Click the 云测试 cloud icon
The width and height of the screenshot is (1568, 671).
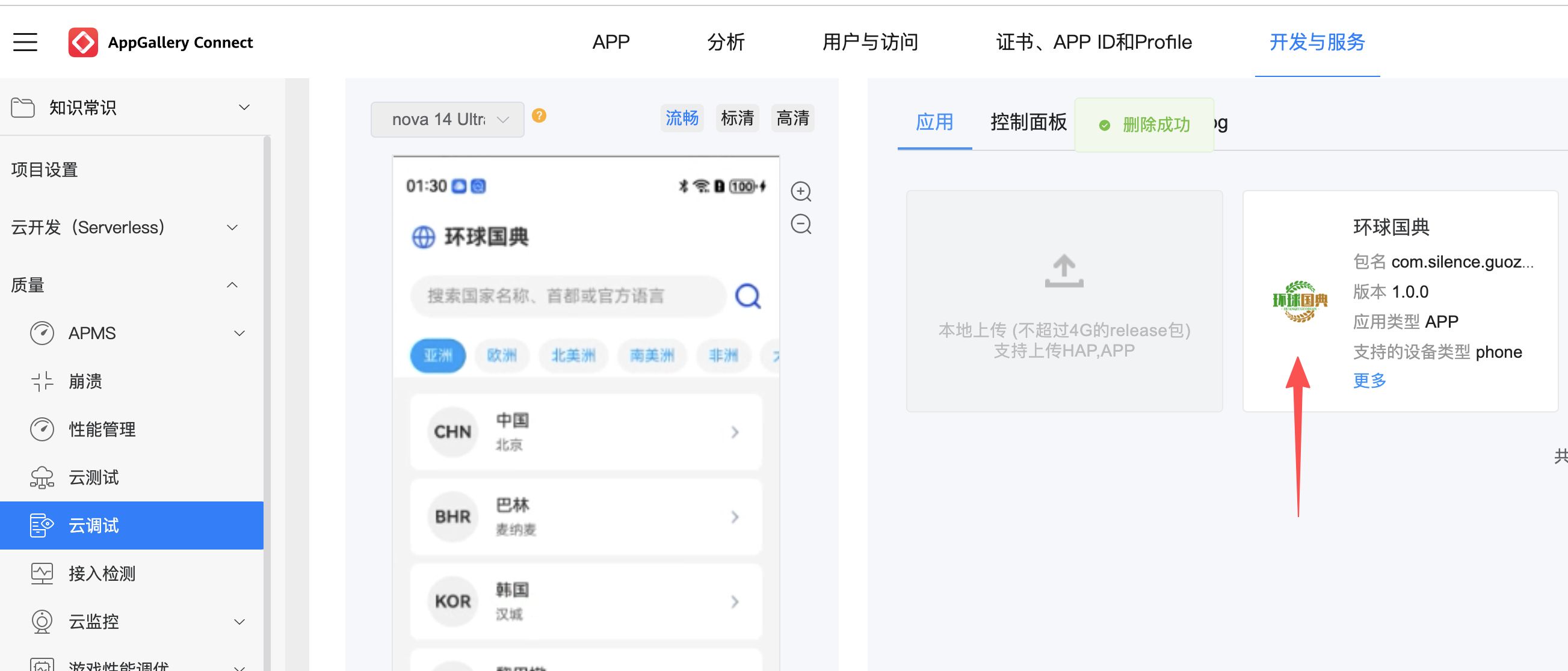(x=42, y=477)
